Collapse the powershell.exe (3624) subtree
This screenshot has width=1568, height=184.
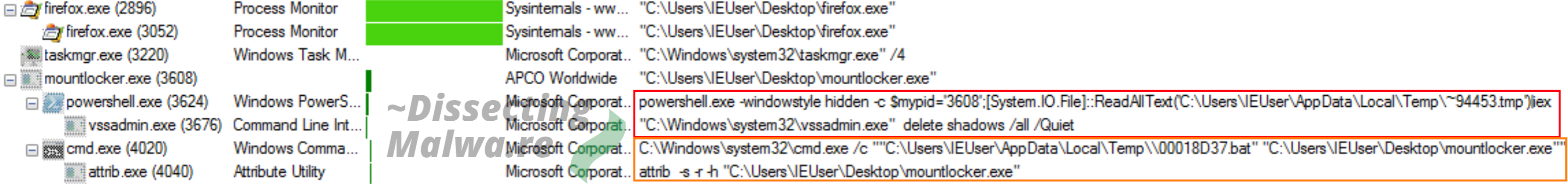(32, 103)
